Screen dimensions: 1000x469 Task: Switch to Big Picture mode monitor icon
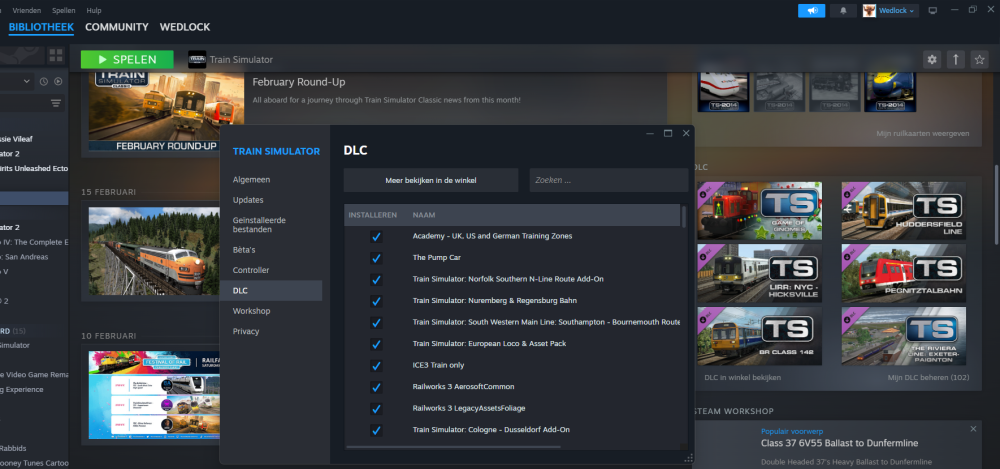(933, 10)
